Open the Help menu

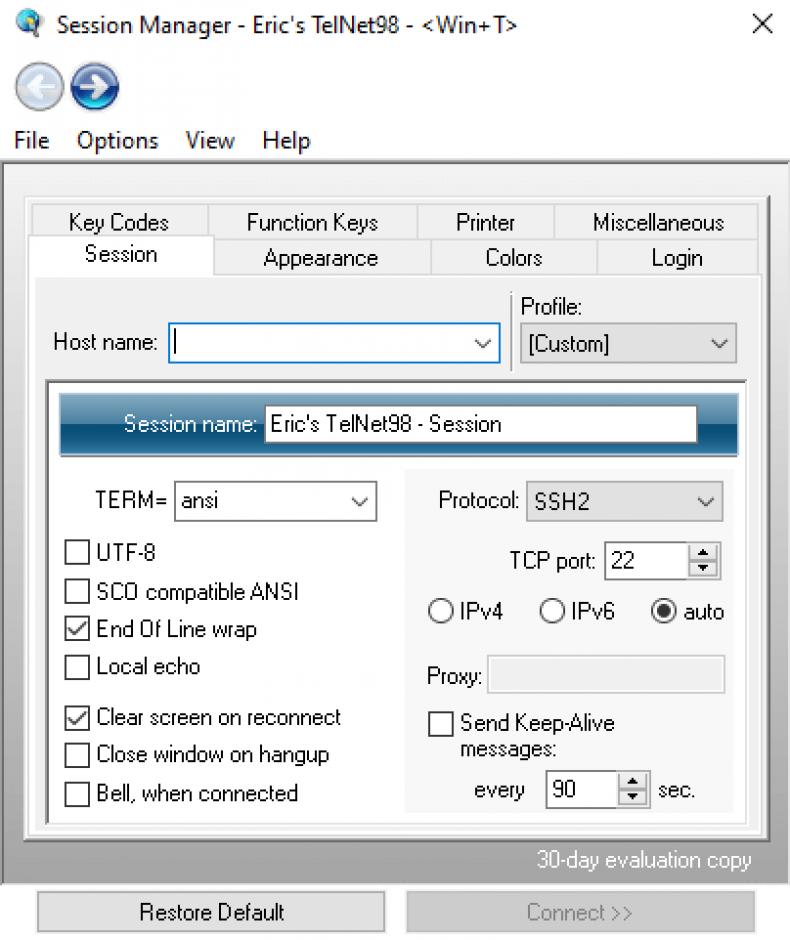[286, 140]
